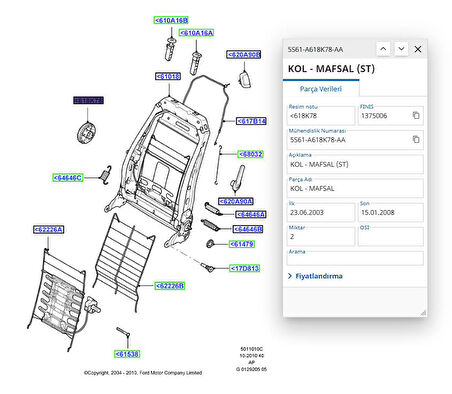This screenshot has height=394, width=452.
Task: Select part label <610A16B
Action: pyautogui.click(x=171, y=20)
